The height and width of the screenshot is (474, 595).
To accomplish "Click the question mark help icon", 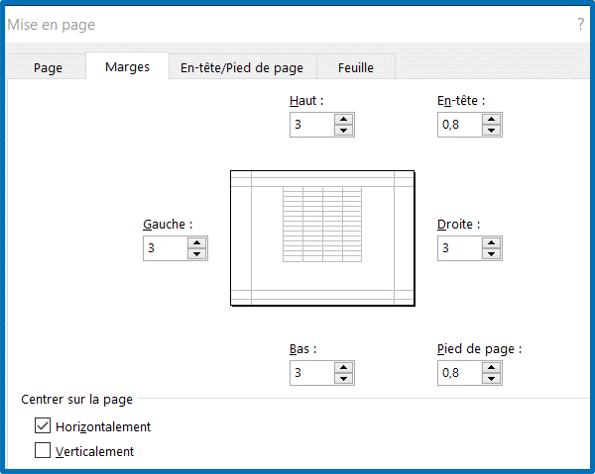I will click(x=580, y=24).
